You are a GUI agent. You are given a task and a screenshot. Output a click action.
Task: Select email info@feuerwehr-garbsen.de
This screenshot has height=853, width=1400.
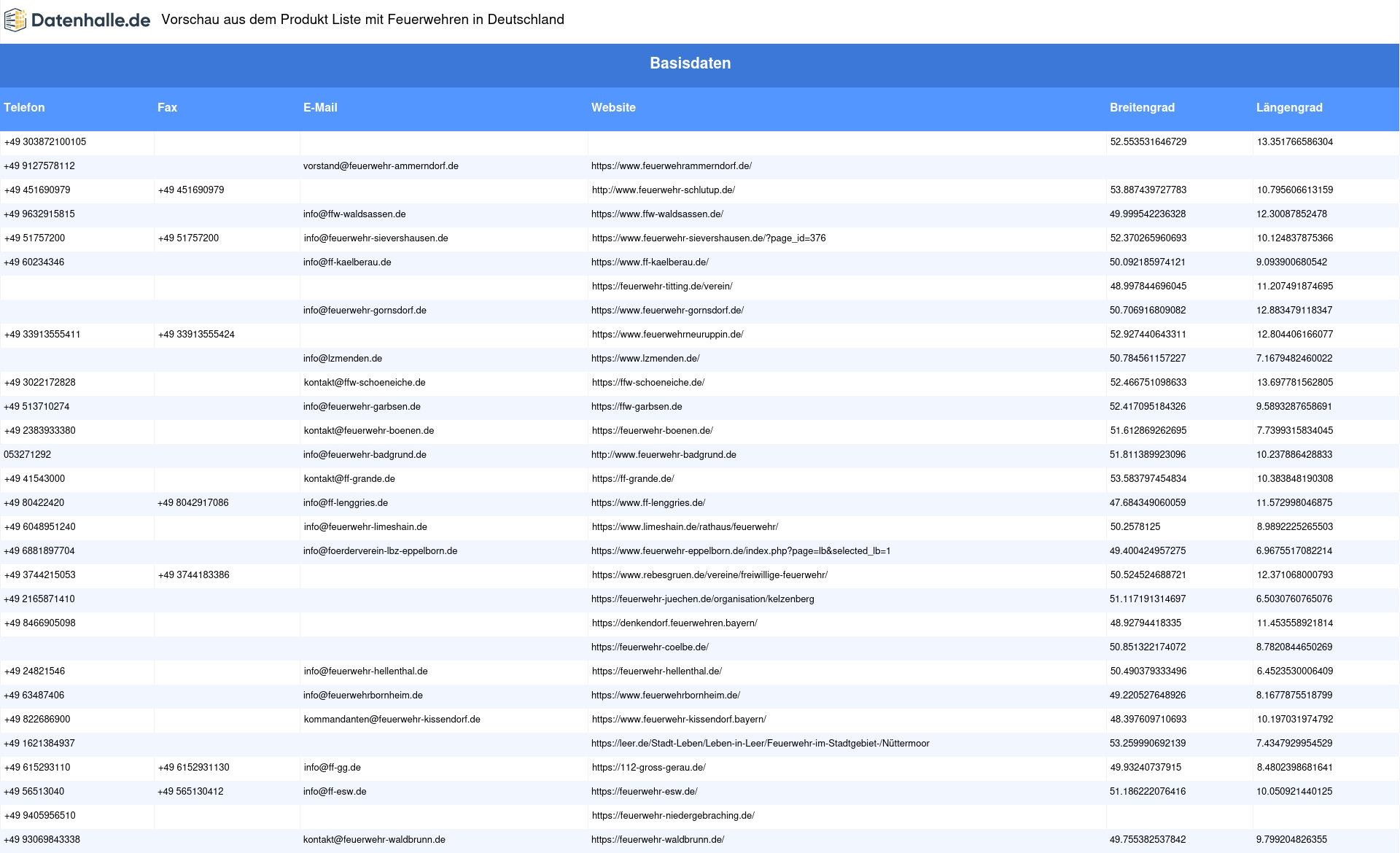tap(362, 407)
